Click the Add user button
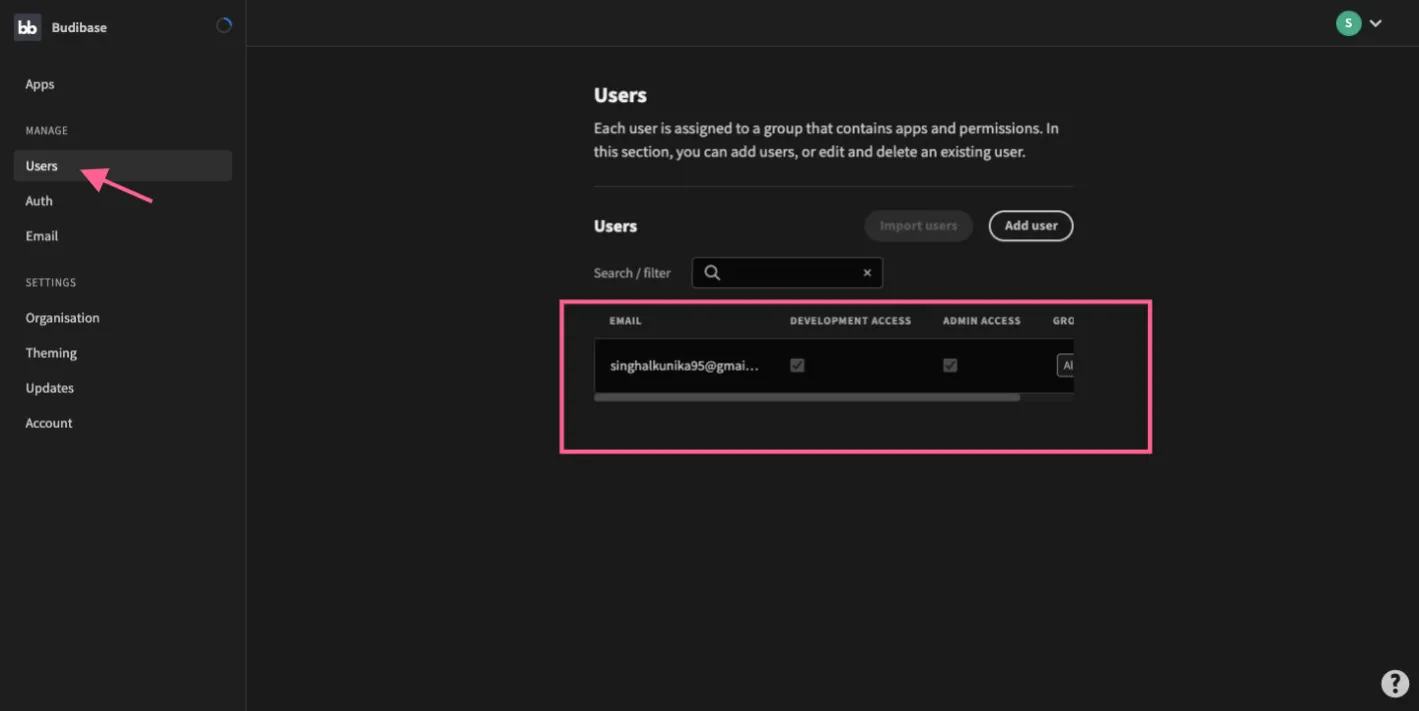Screen dimensions: 1419x711 pyautogui.click(x=1031, y=226)
